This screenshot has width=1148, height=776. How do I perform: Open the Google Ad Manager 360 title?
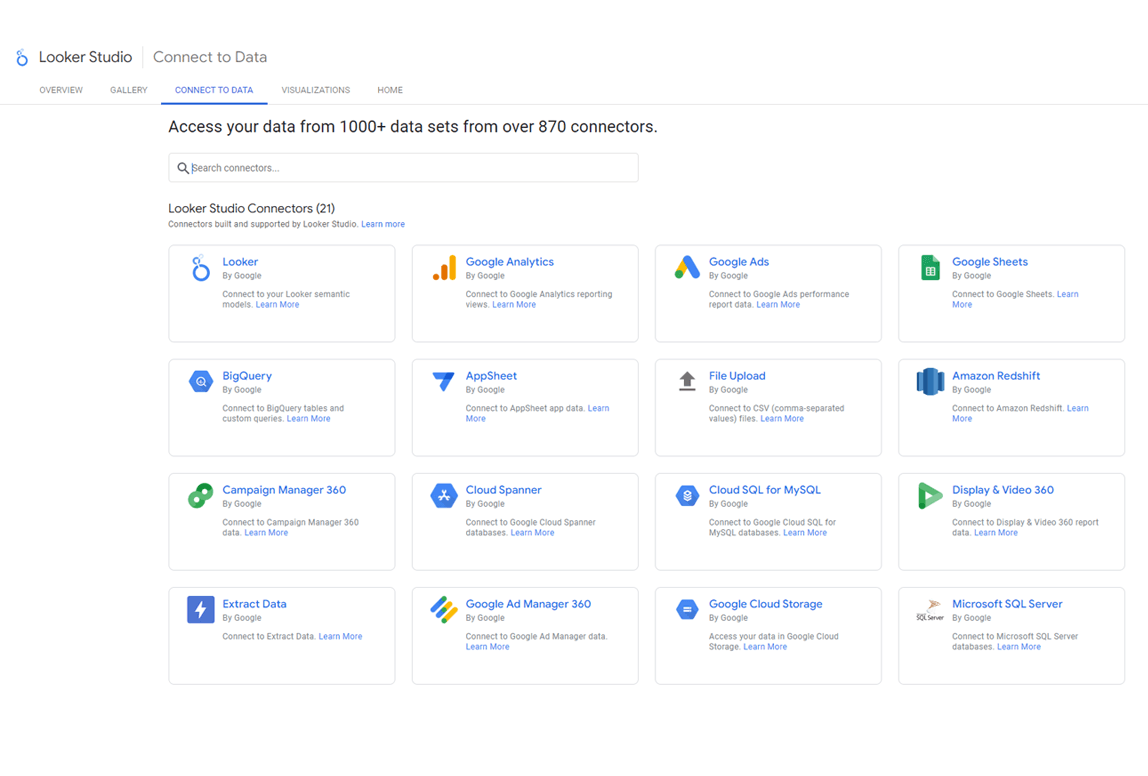(x=528, y=604)
